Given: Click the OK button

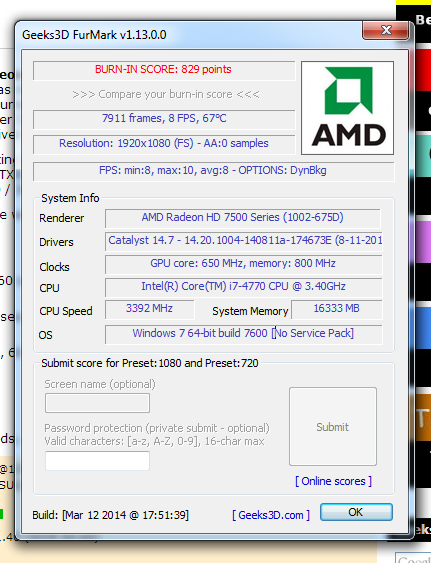Looking at the screenshot, I should point(356,512).
